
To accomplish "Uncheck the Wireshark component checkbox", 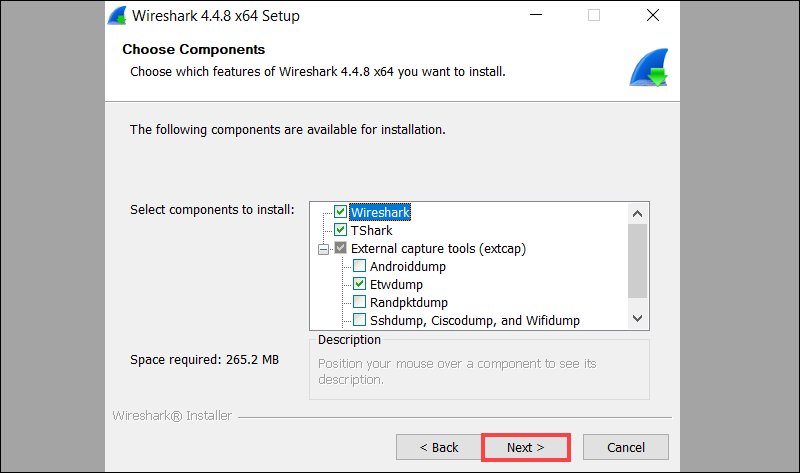I will [340, 212].
